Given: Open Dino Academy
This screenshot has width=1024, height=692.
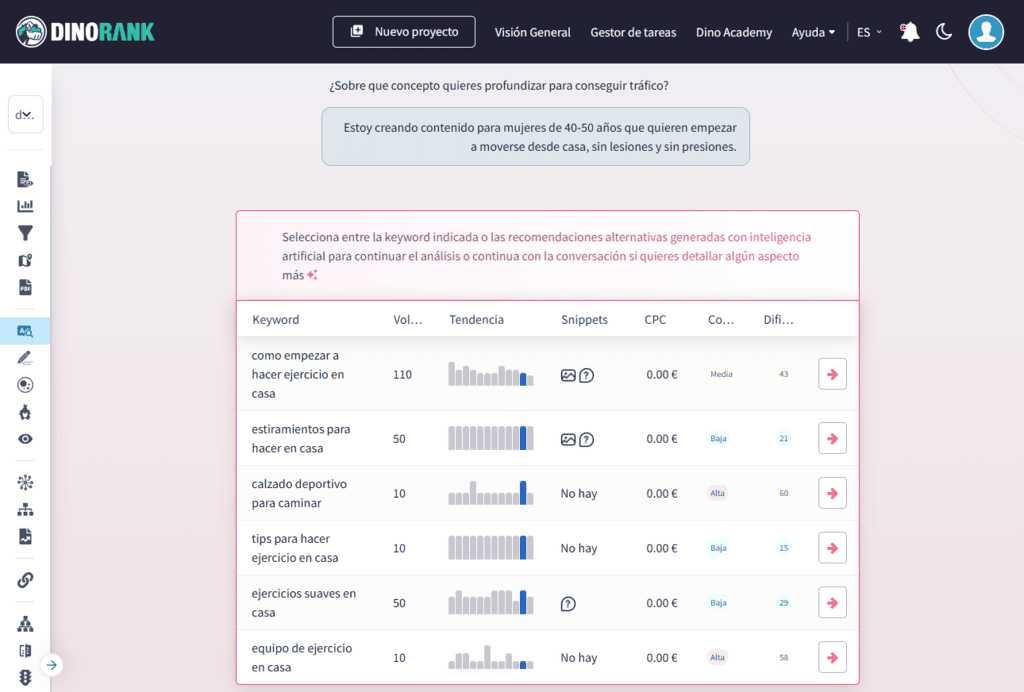Looking at the screenshot, I should point(733,32).
